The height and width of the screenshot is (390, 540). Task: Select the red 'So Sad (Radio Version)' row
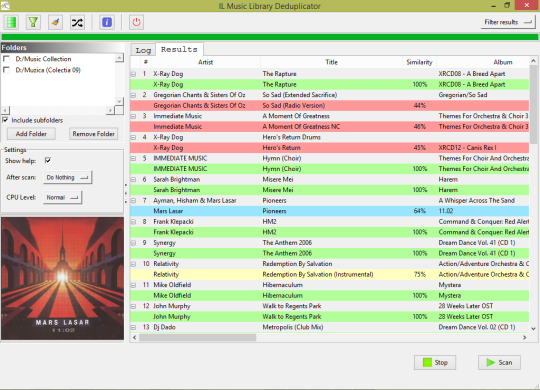coord(330,105)
